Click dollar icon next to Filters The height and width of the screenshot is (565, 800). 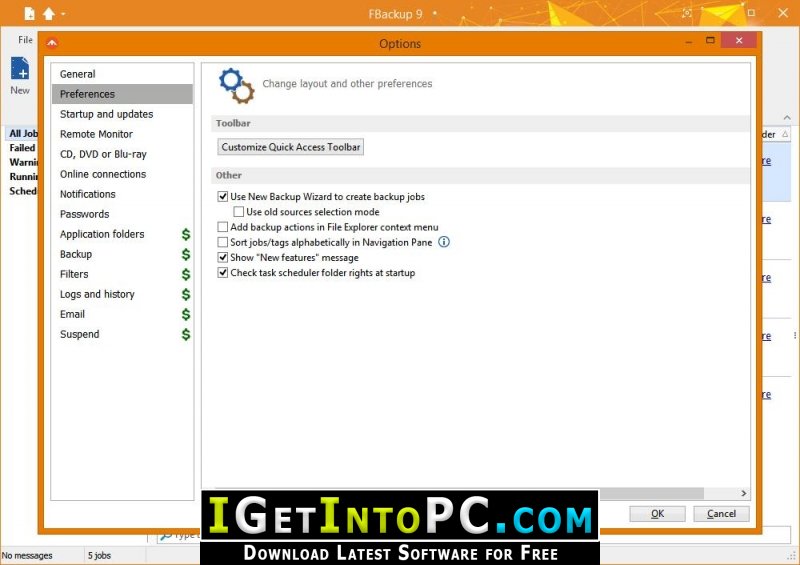[x=186, y=274]
